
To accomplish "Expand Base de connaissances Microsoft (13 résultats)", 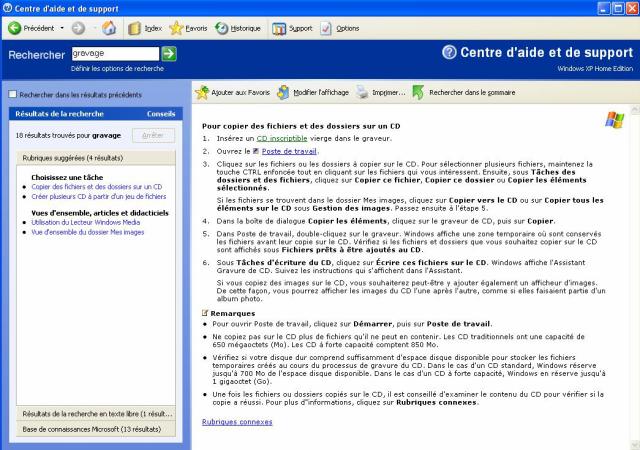I will click(96, 429).
